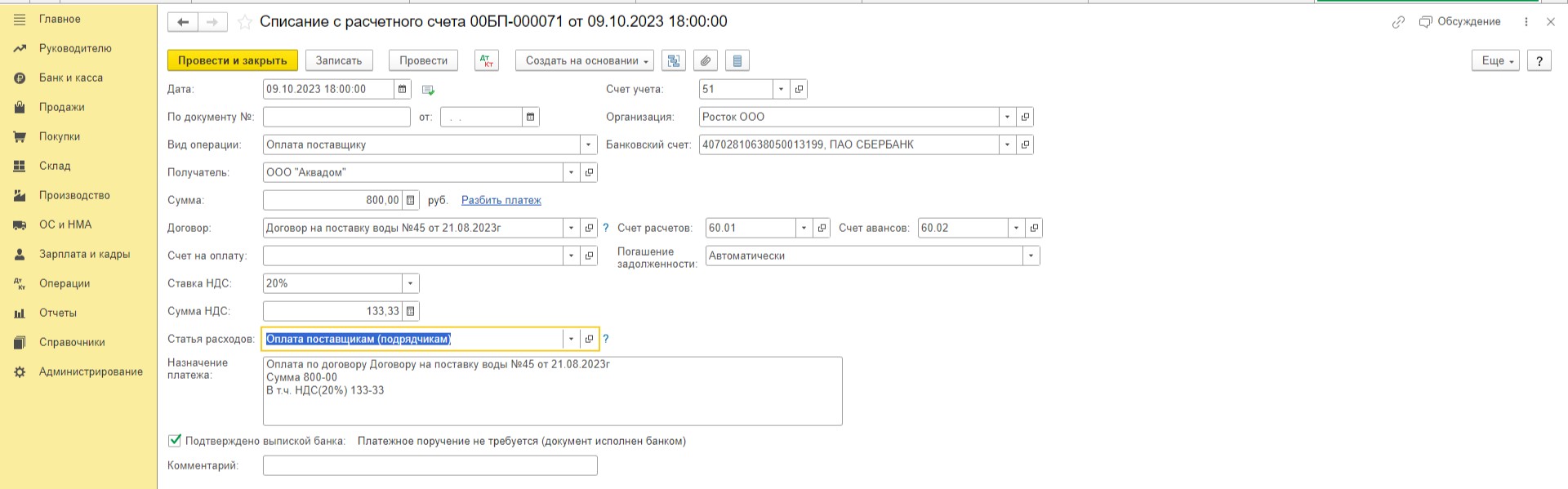Expand the Счет расчетов dropdown

(x=804, y=228)
